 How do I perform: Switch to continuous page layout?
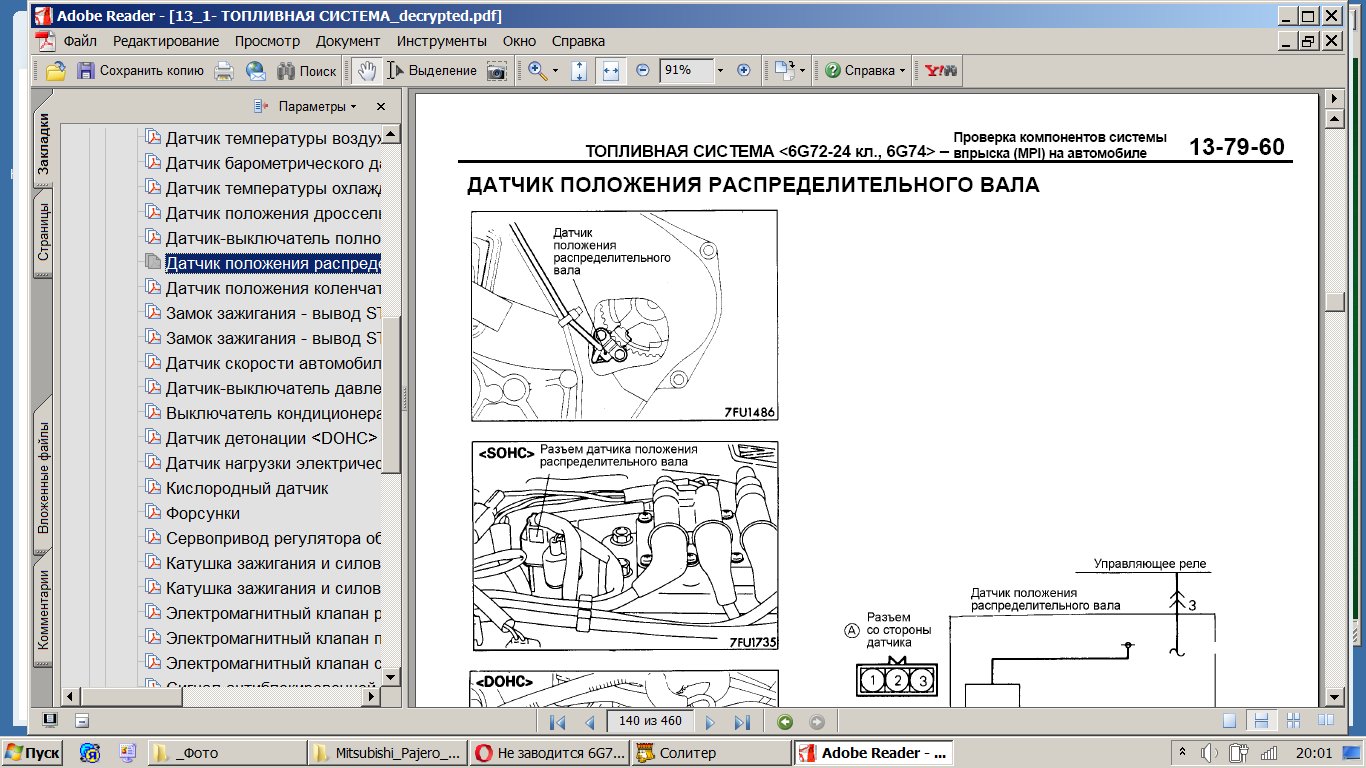coord(1262,721)
